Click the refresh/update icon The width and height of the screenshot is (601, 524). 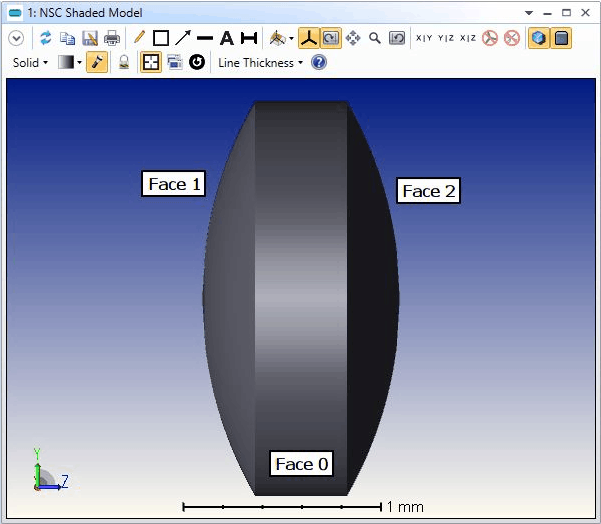[45, 38]
